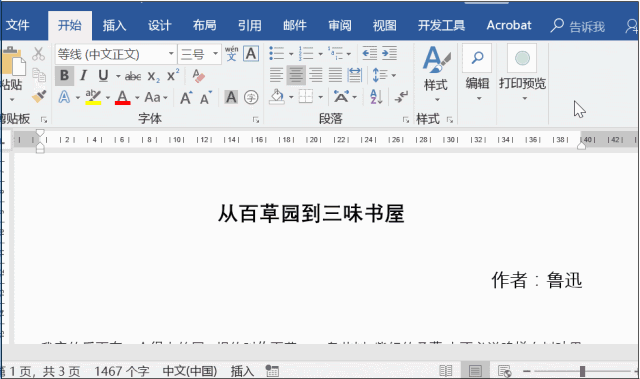
Task: Open Text Effects glowing A
Action: tap(64, 97)
